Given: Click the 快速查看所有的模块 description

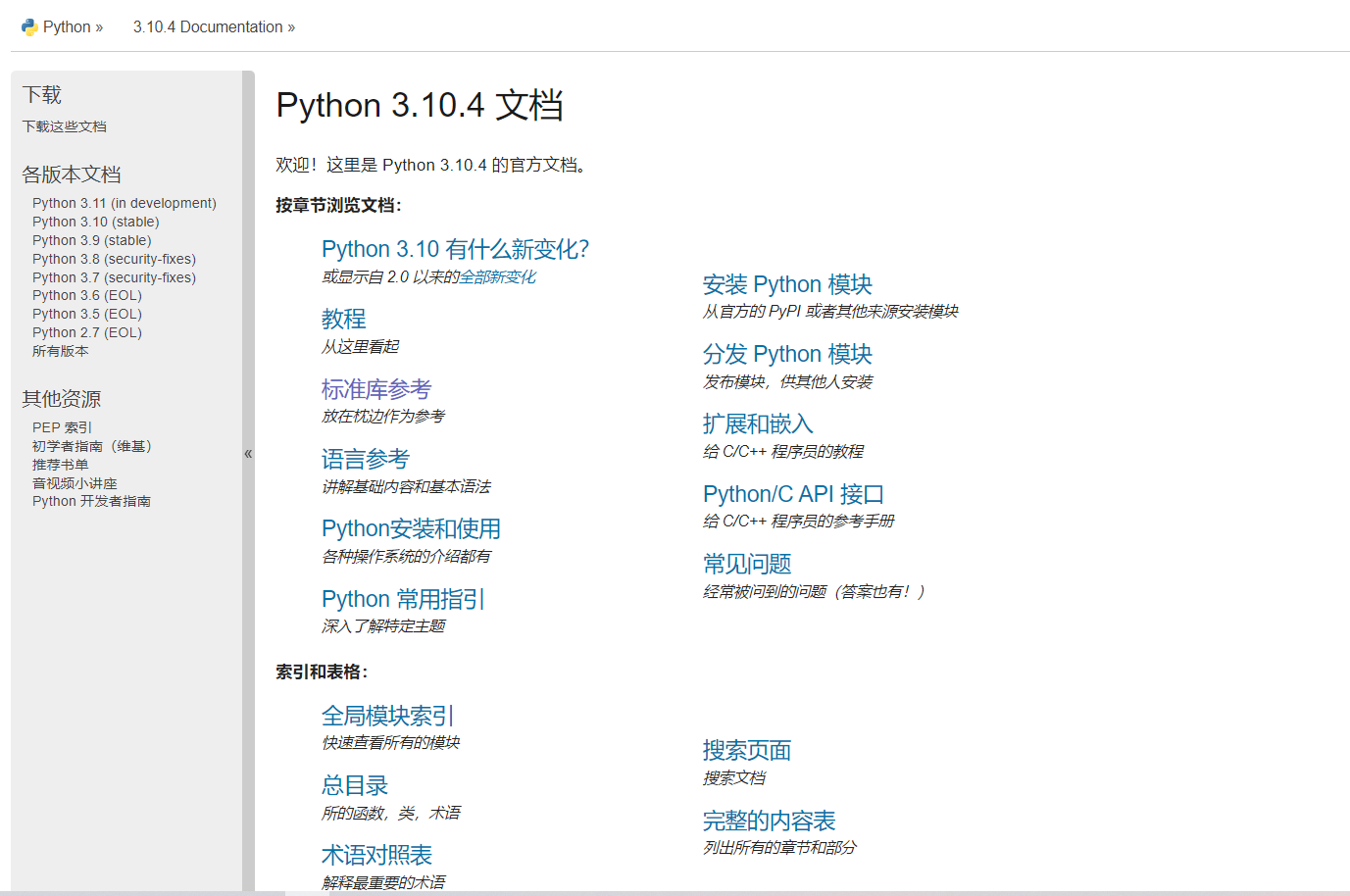Looking at the screenshot, I should click(391, 743).
